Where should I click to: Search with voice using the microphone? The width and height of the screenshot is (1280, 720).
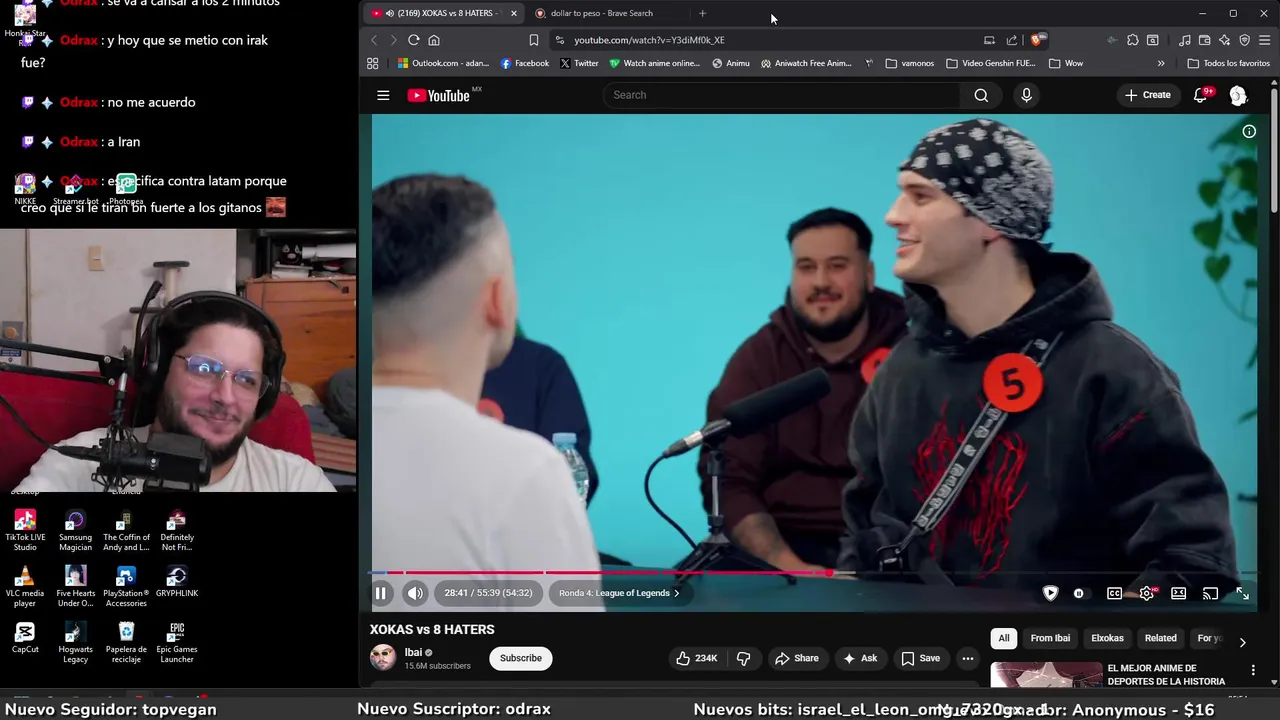(x=1026, y=95)
